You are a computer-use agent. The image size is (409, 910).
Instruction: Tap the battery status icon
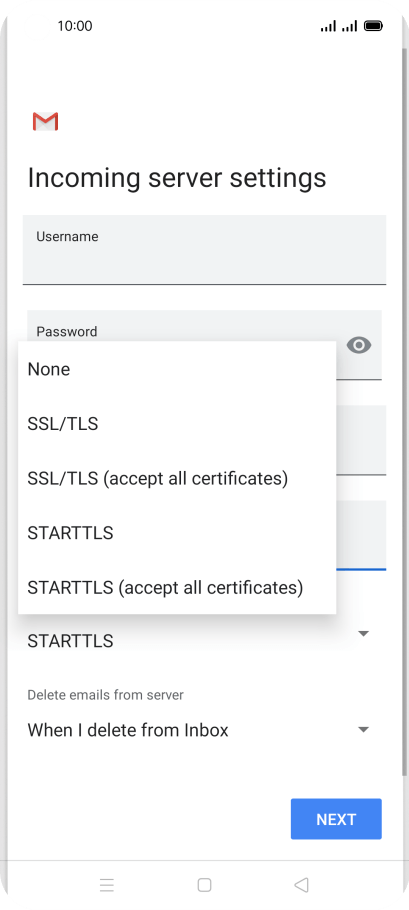tap(373, 26)
